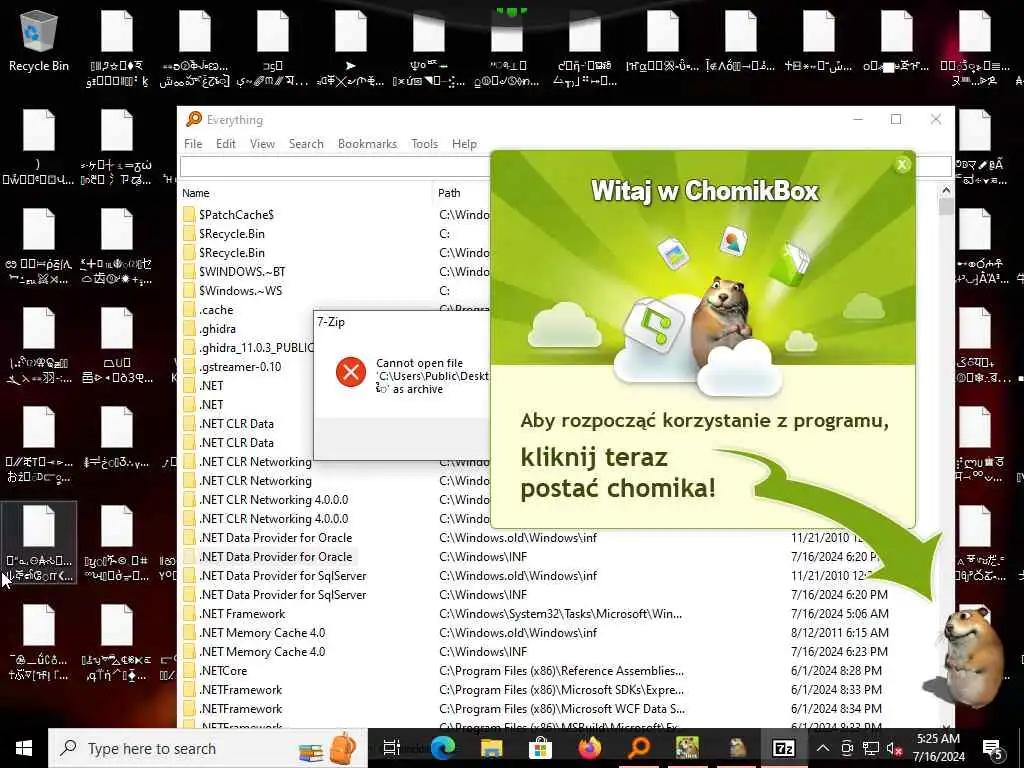Switch to 7-Zip taskbar icon

pos(784,748)
